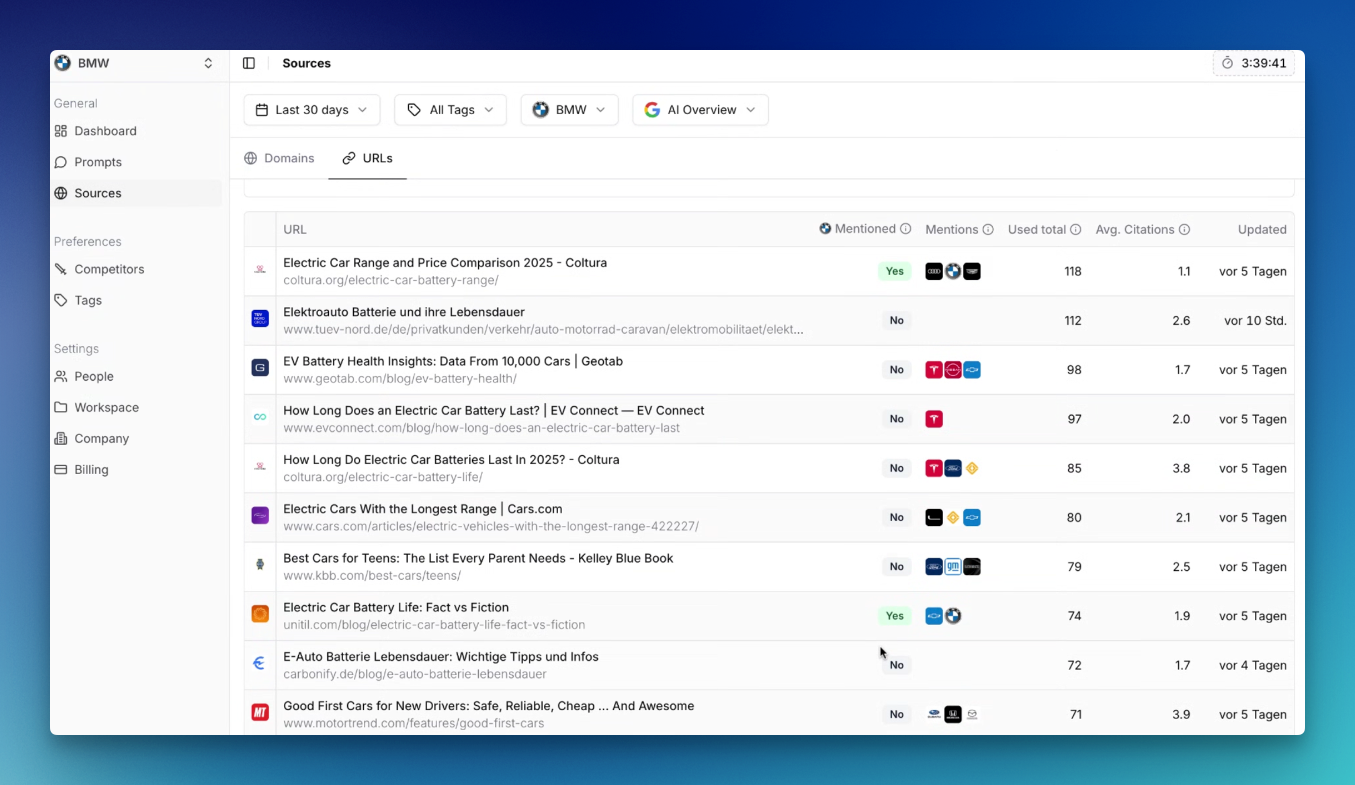1355x785 pixels.
Task: Click the Geotab favicon in the table
Action: [260, 368]
